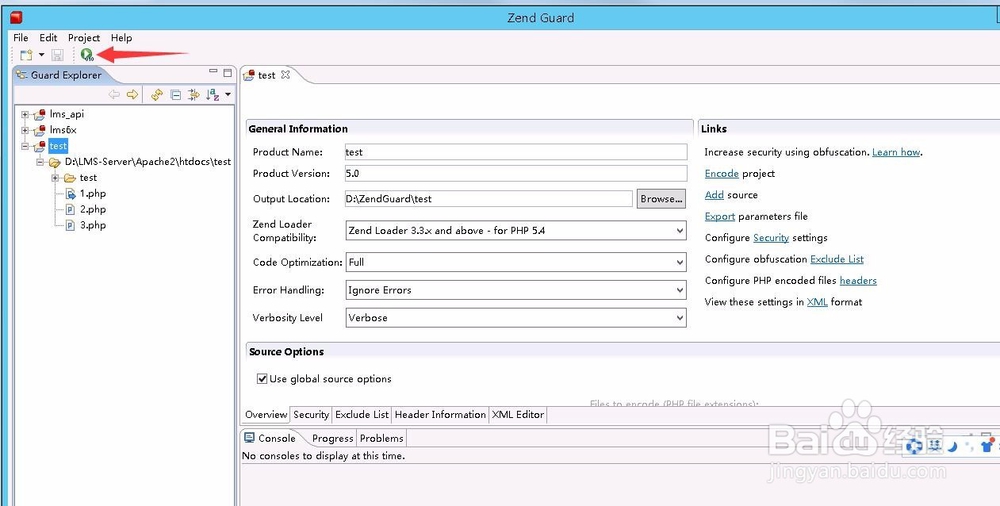Click the XML format link
The height and width of the screenshot is (506, 1000).
tap(817, 302)
